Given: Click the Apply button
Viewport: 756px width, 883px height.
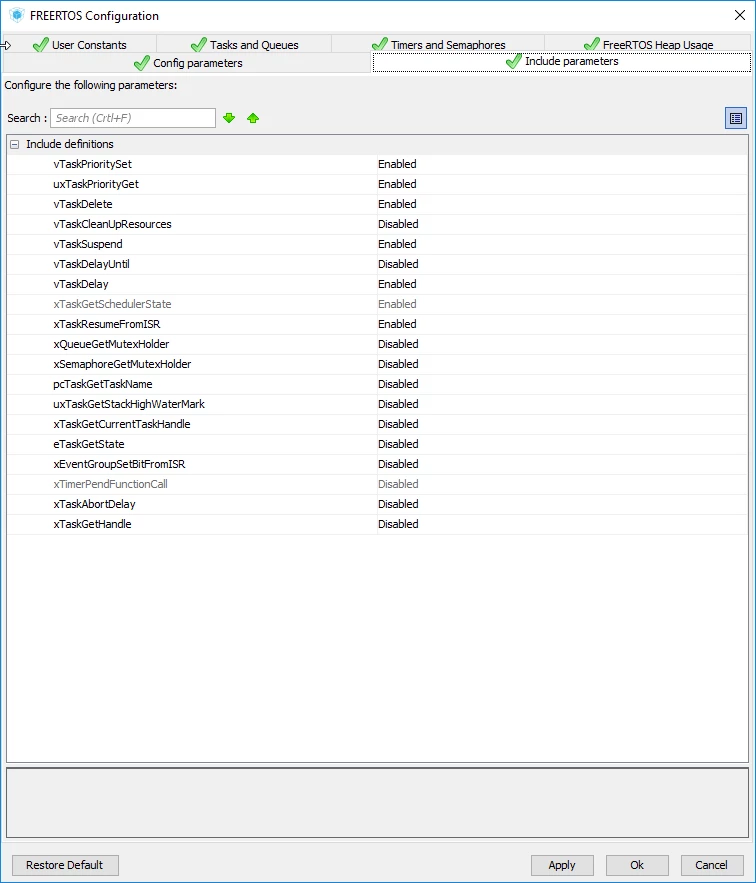Looking at the screenshot, I should [562, 865].
